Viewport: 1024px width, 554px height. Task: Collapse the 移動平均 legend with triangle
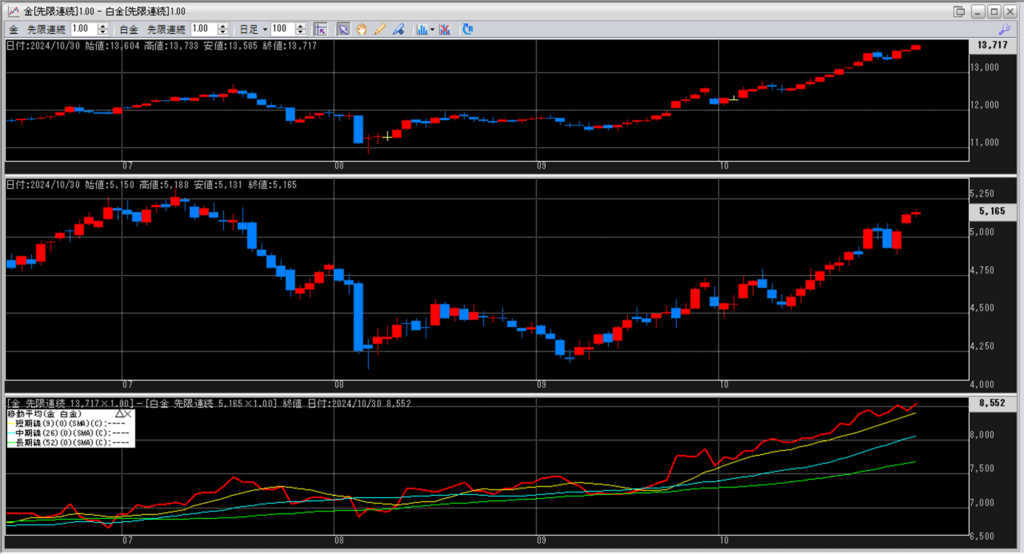(118, 413)
